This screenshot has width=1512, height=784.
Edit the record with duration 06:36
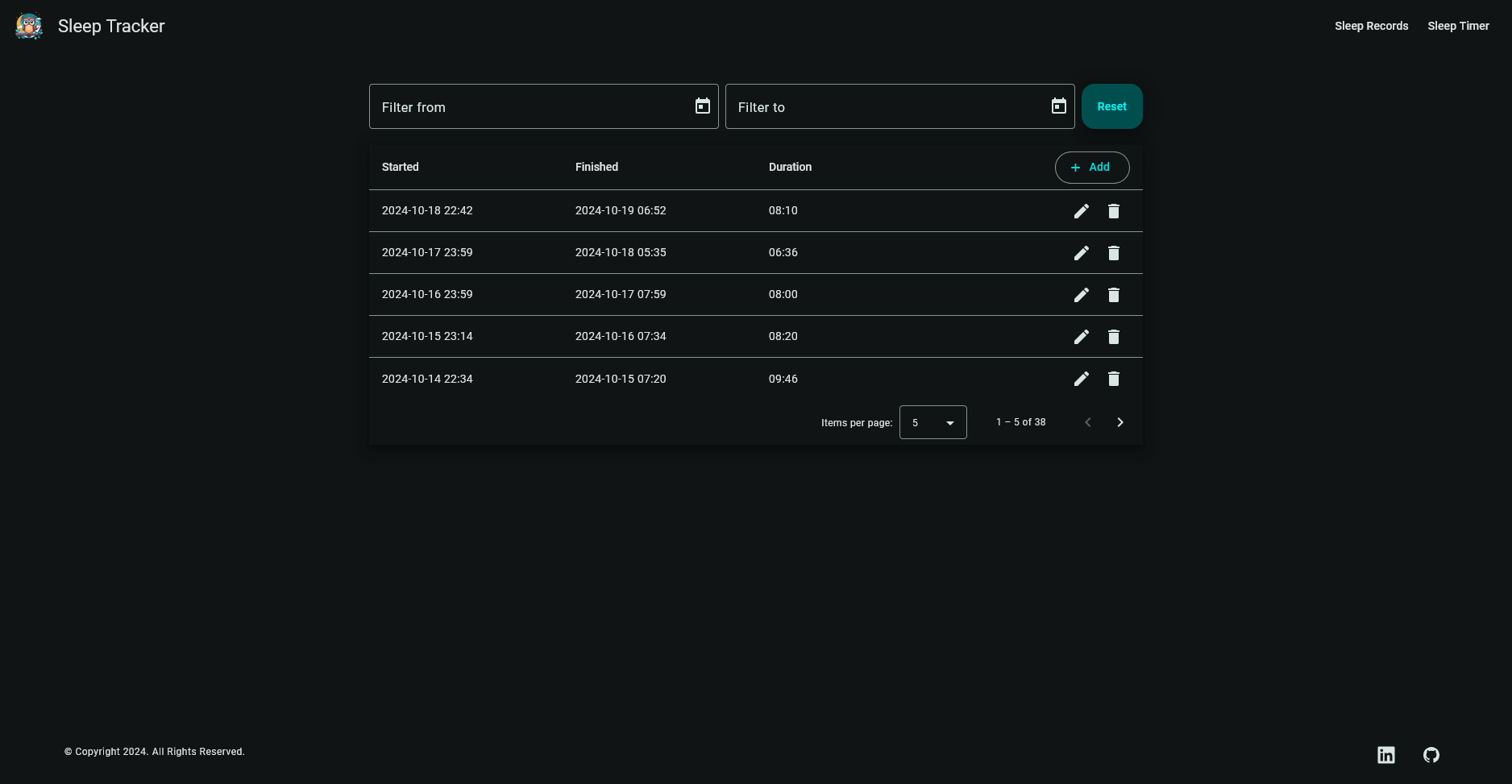pos(1081,253)
